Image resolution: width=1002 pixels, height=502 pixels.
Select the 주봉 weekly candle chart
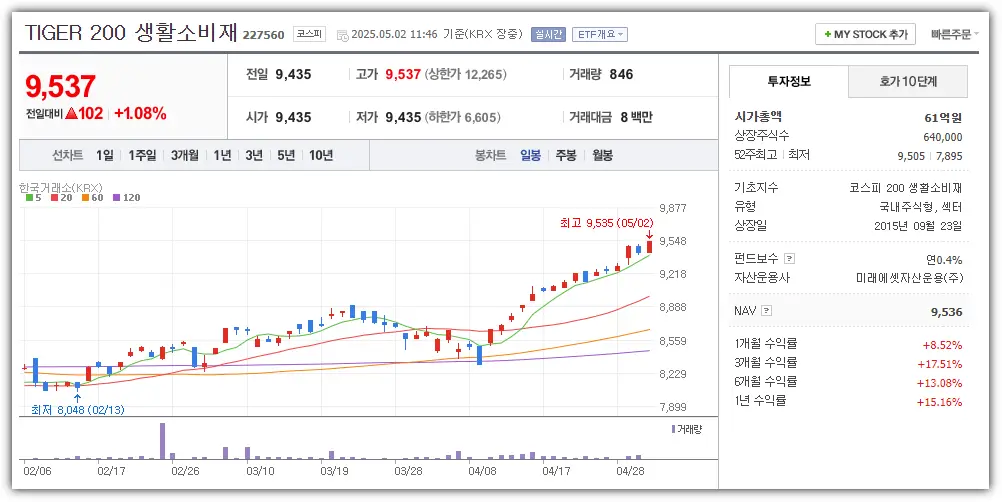pos(566,155)
